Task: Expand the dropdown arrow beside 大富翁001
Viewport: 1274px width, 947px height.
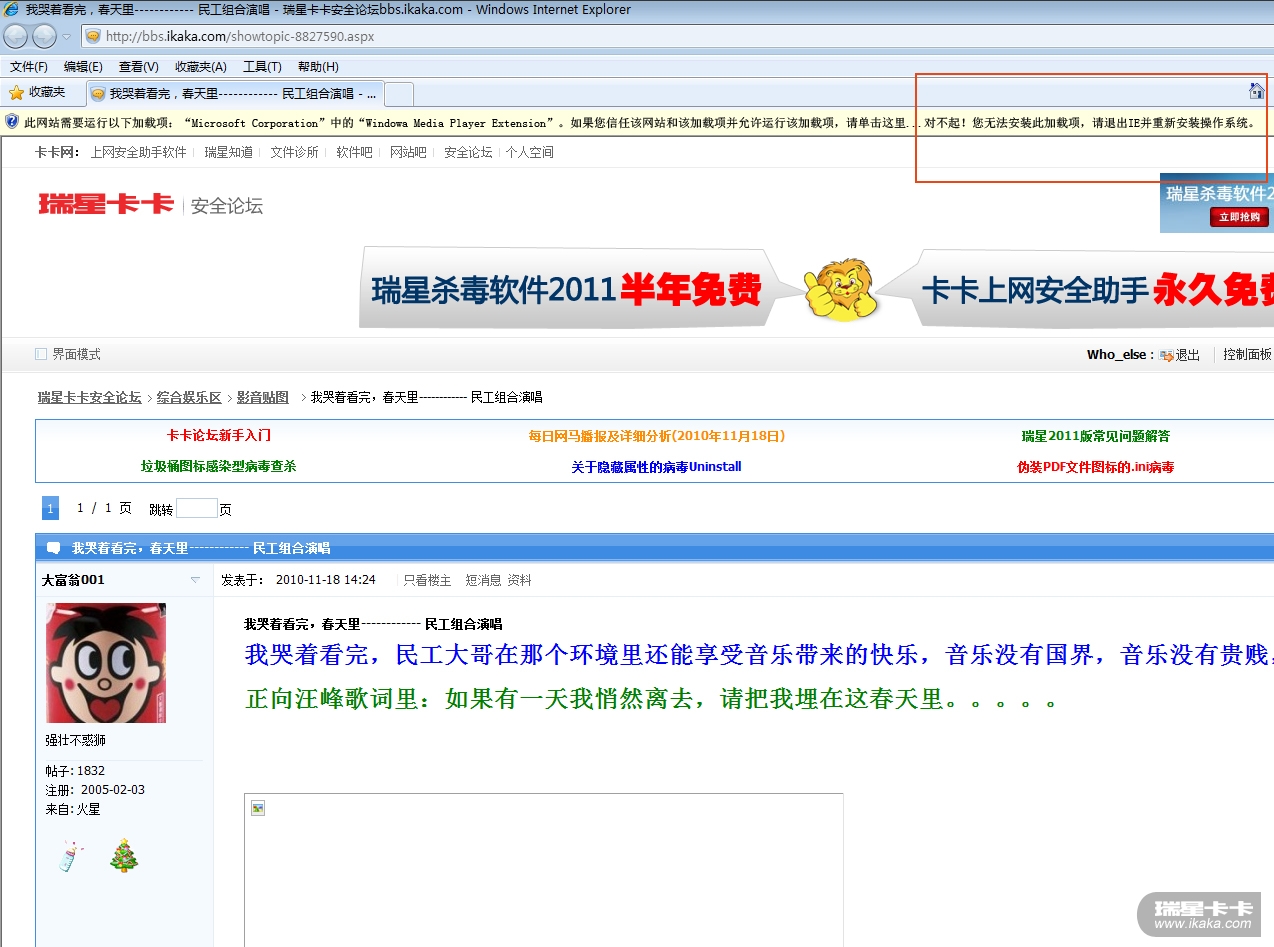Action: [x=195, y=580]
